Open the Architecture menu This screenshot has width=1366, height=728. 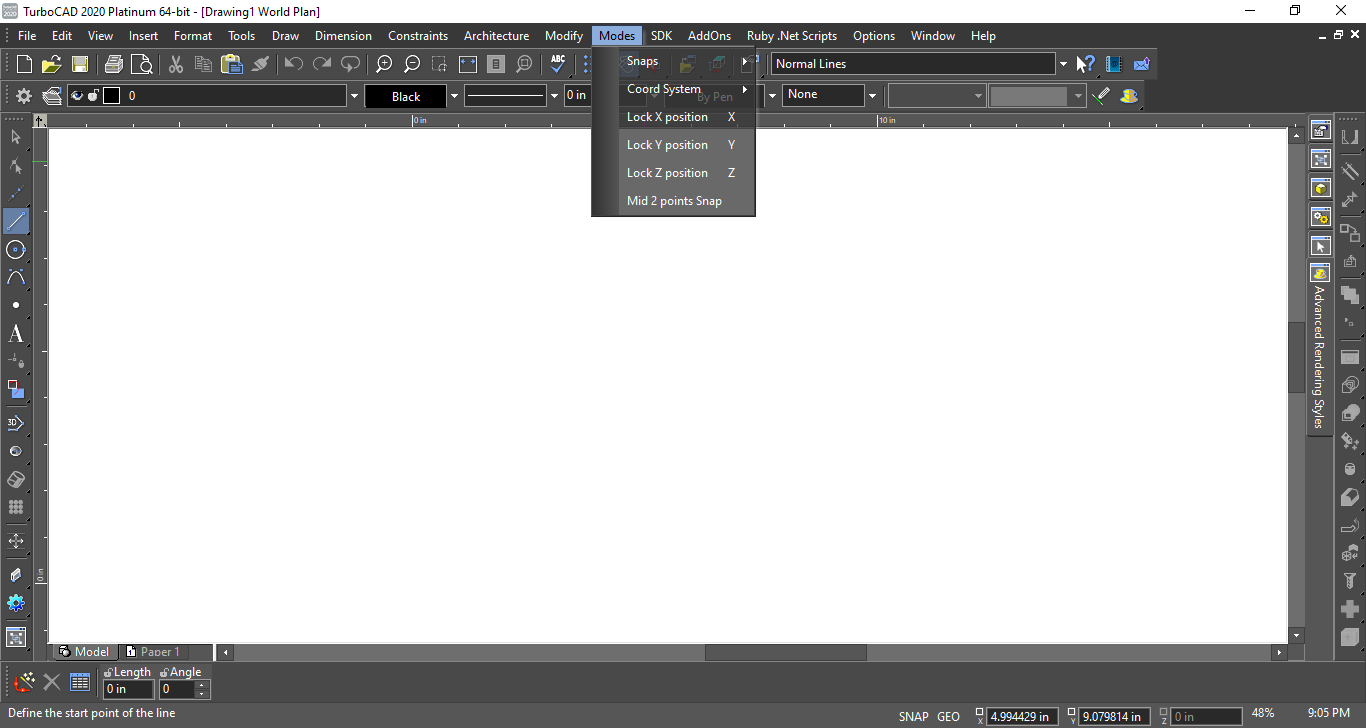496,36
